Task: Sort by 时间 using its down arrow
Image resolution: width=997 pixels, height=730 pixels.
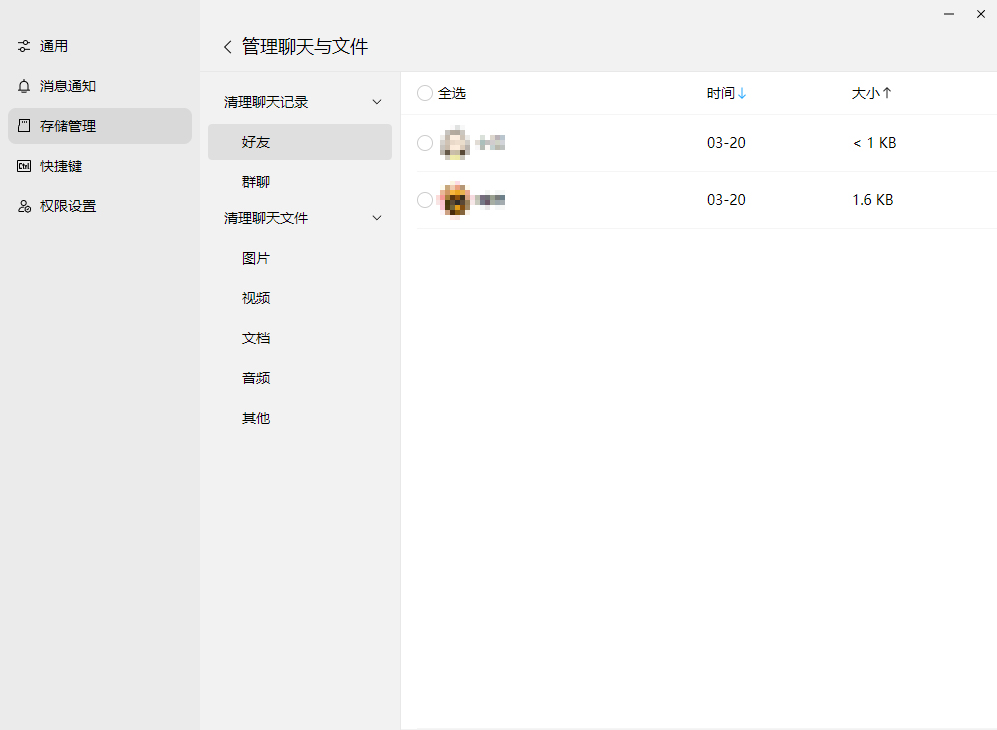Action: tap(741, 93)
